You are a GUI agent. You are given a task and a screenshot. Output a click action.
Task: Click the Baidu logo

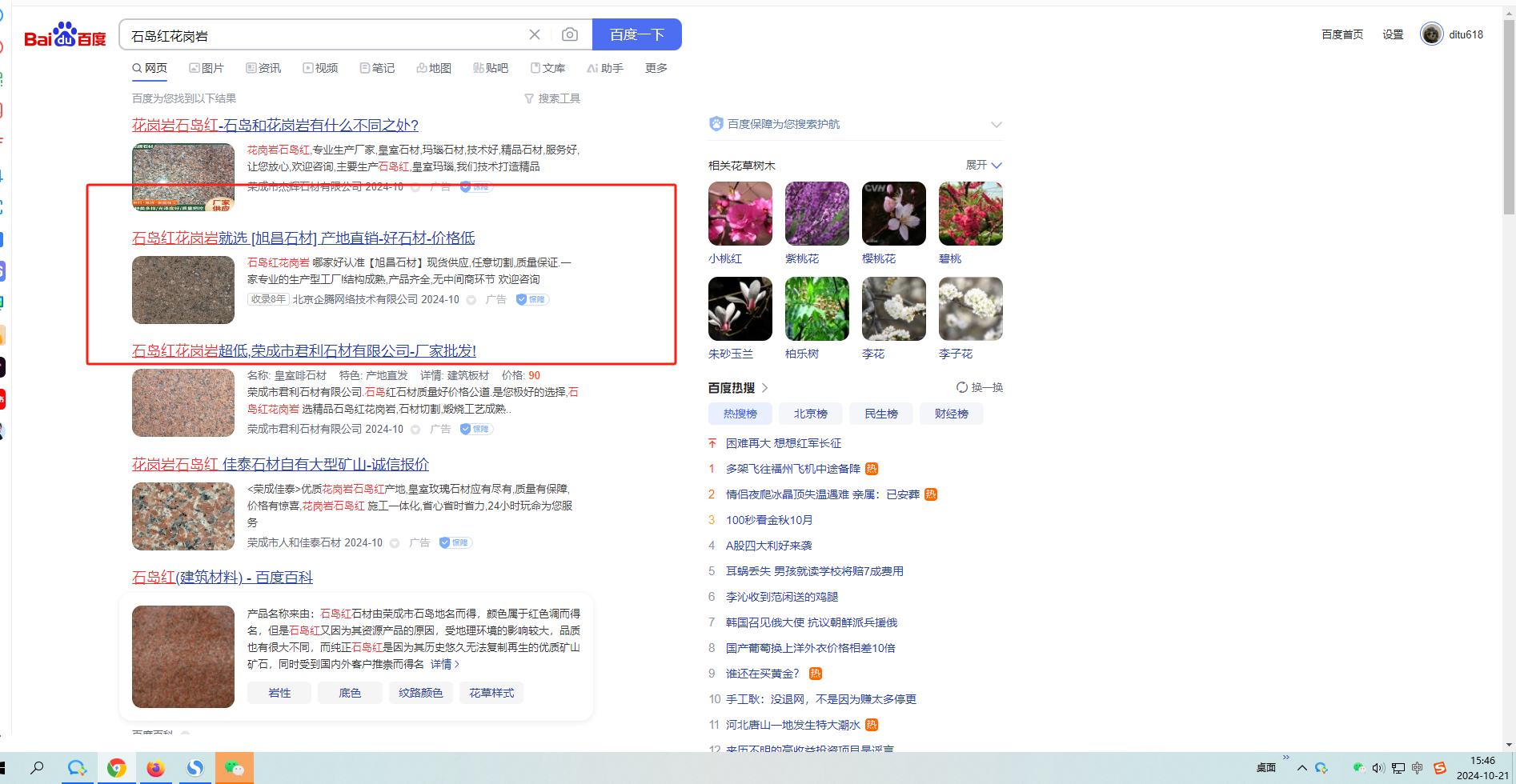click(x=65, y=35)
